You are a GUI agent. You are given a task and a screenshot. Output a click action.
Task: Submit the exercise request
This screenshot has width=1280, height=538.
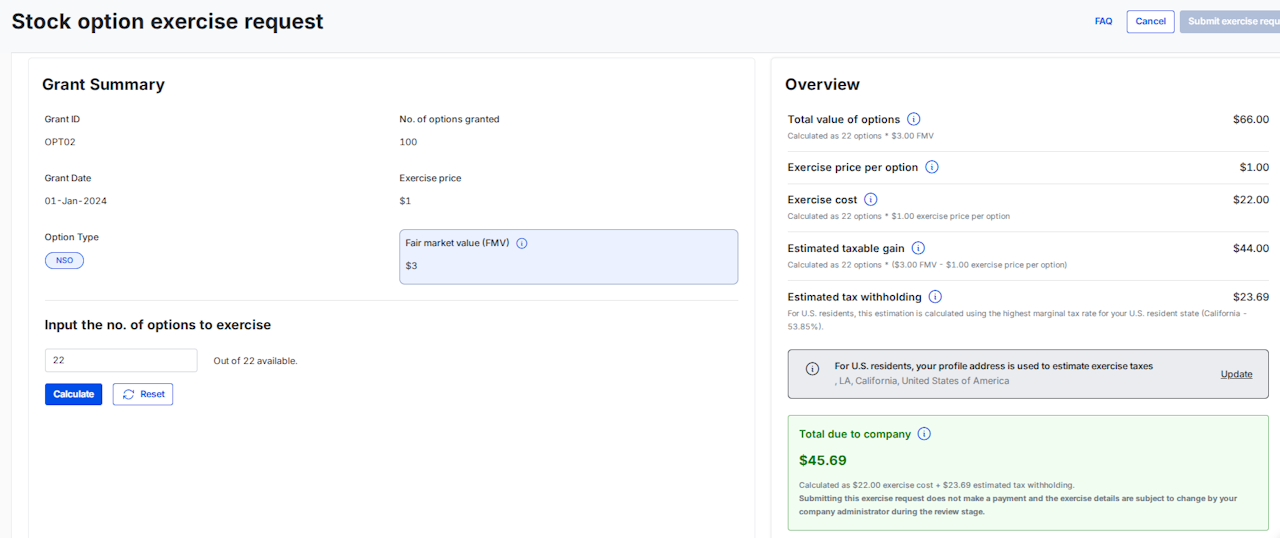coord(1230,21)
